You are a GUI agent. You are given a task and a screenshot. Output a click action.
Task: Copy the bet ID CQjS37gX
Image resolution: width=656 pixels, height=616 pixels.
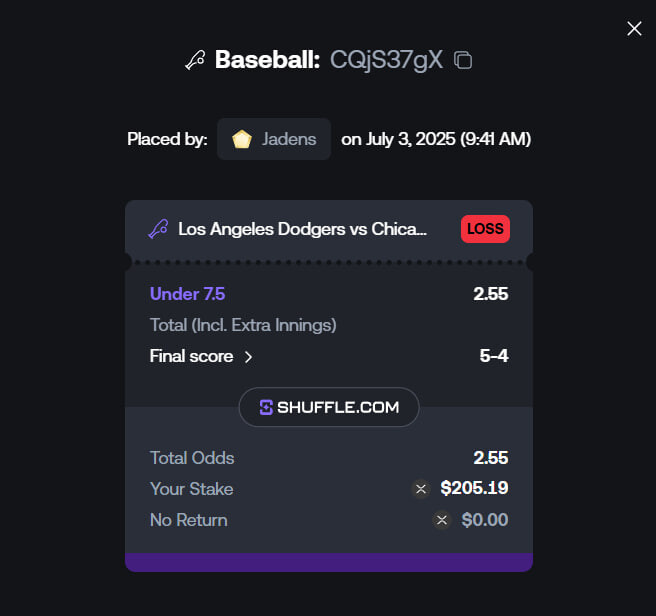463,60
